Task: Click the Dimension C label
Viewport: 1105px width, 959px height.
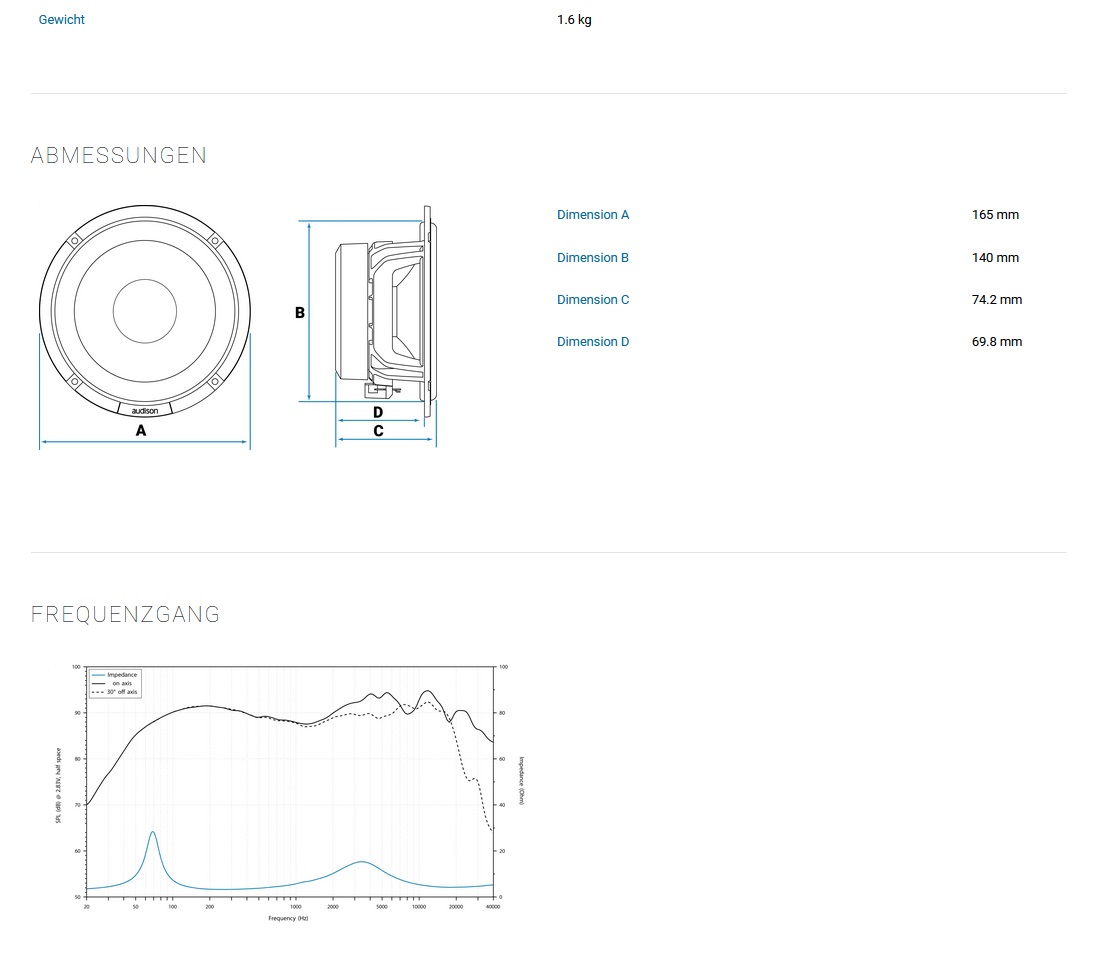Action: pos(593,300)
